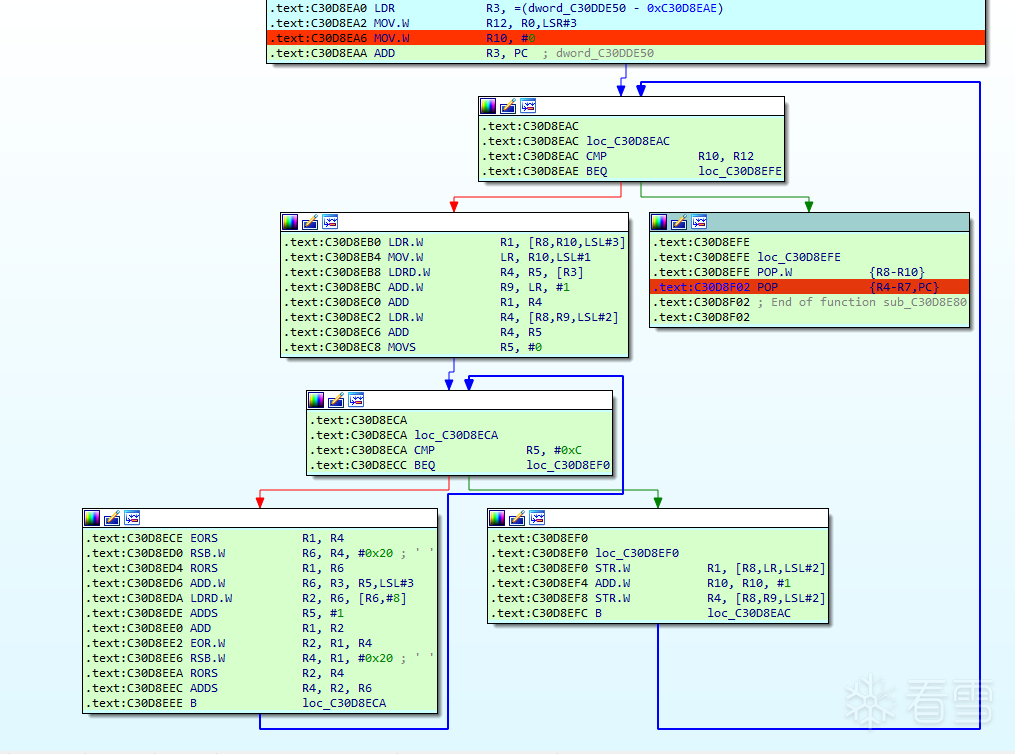Click the group nodes icon on the C30D8EB0 LDR.W node
The width and height of the screenshot is (1015, 754).
(x=330, y=223)
